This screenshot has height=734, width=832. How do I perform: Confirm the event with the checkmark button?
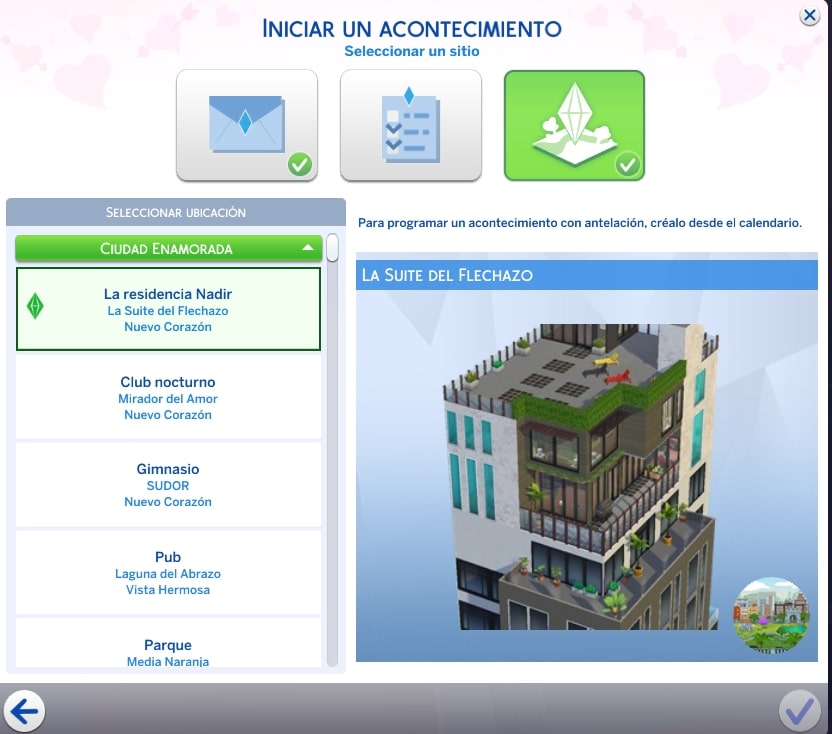point(800,711)
